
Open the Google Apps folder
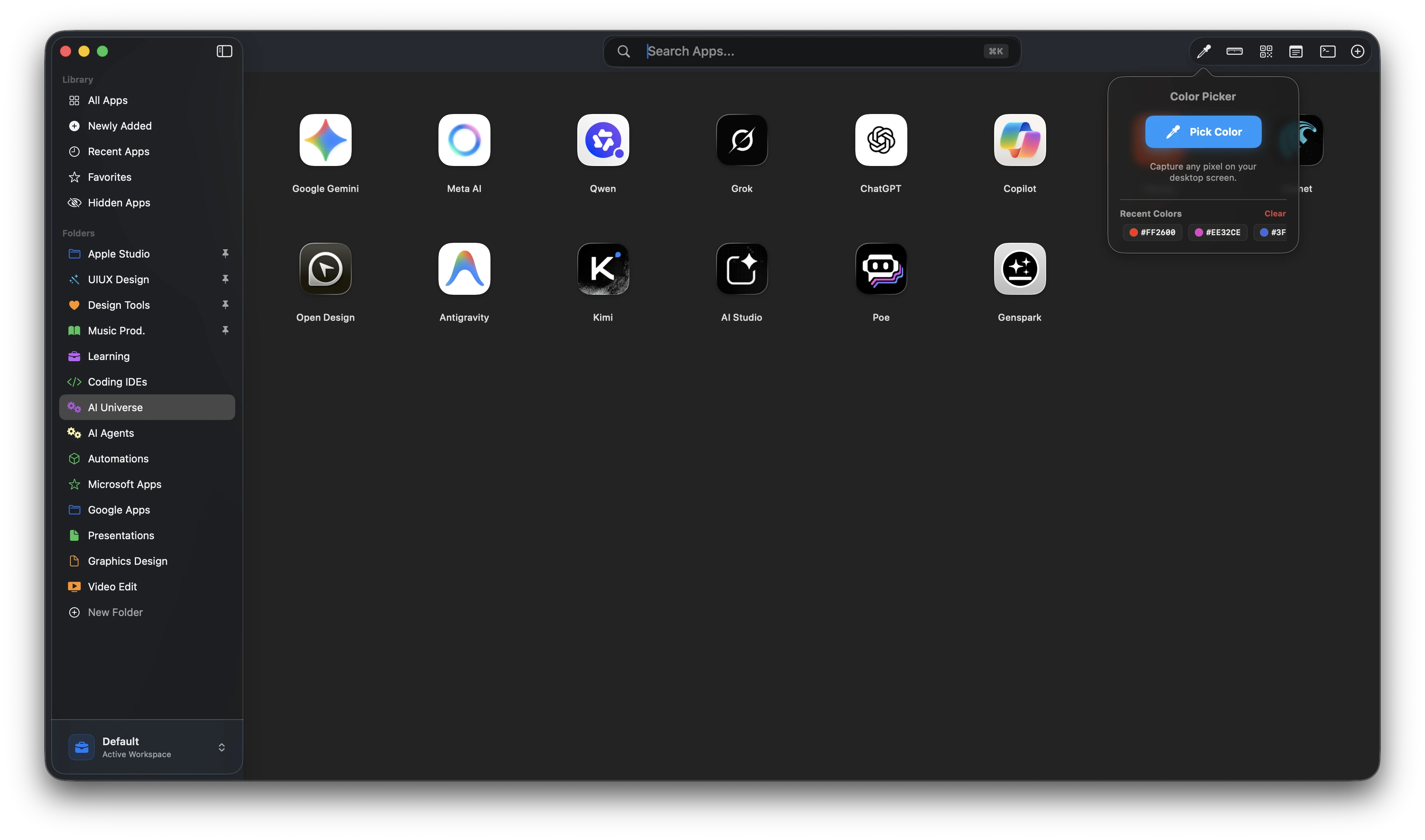(x=147, y=510)
